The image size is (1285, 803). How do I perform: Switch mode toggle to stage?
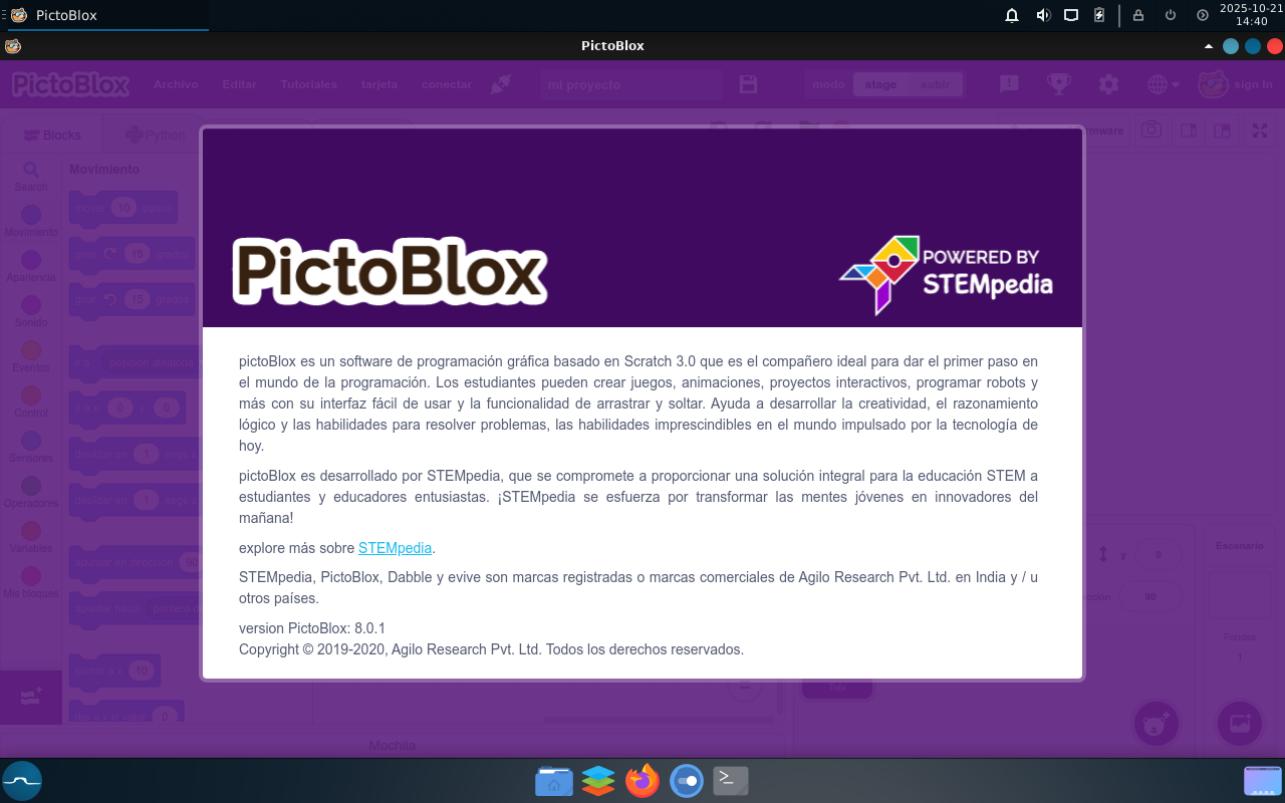(880, 85)
